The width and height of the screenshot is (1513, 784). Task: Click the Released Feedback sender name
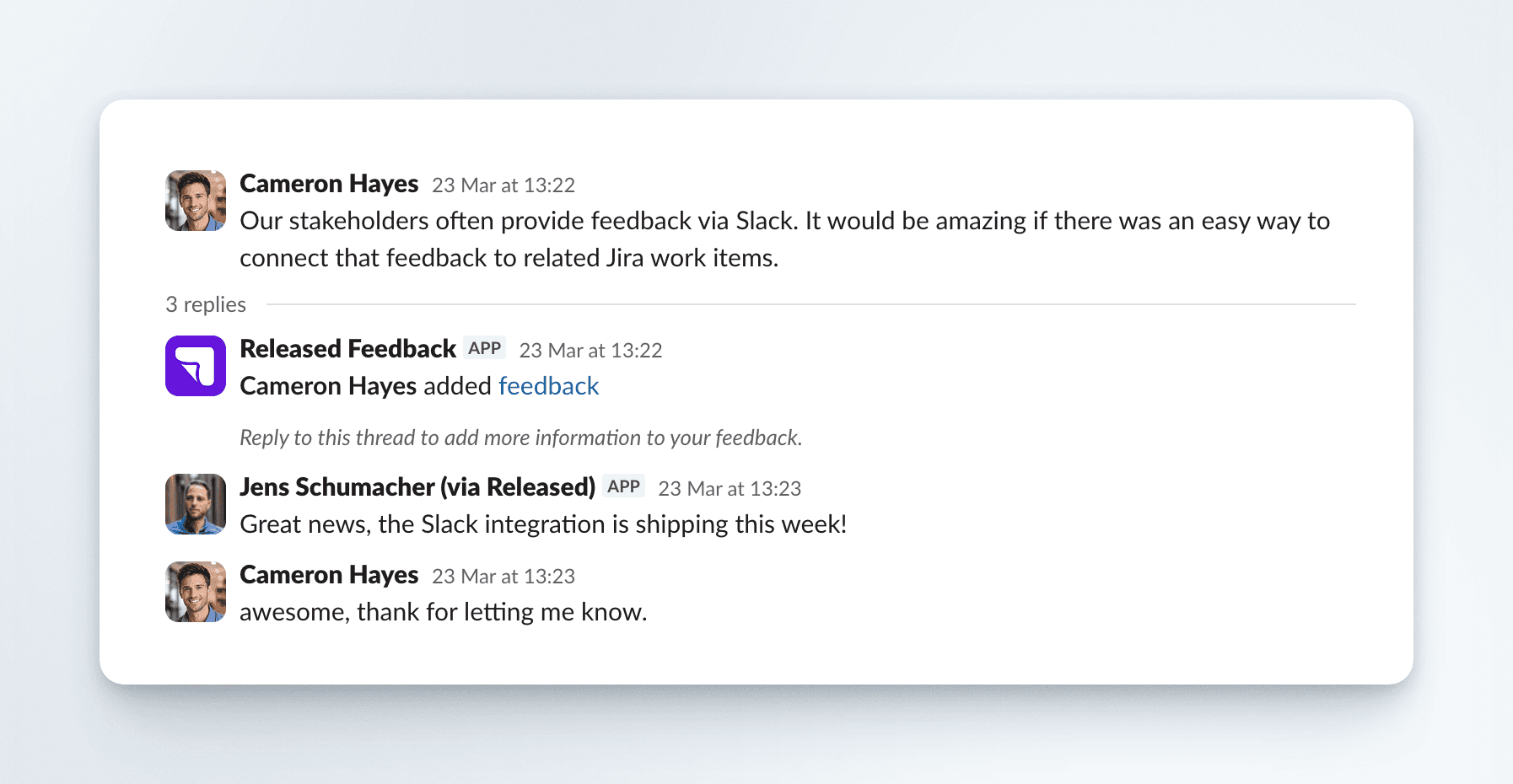347,349
